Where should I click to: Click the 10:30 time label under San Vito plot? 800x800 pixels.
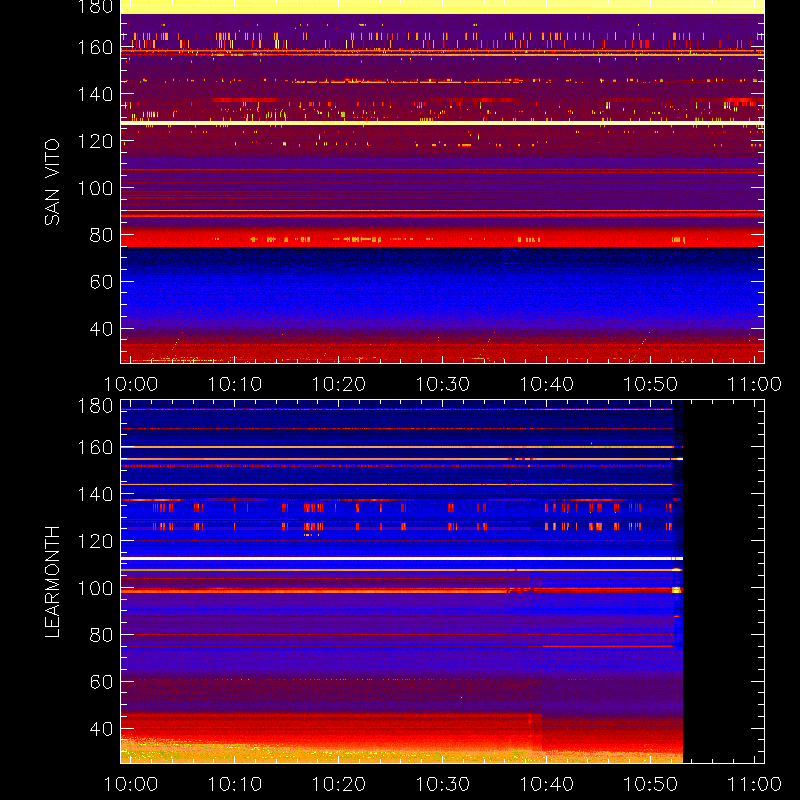coord(443,384)
